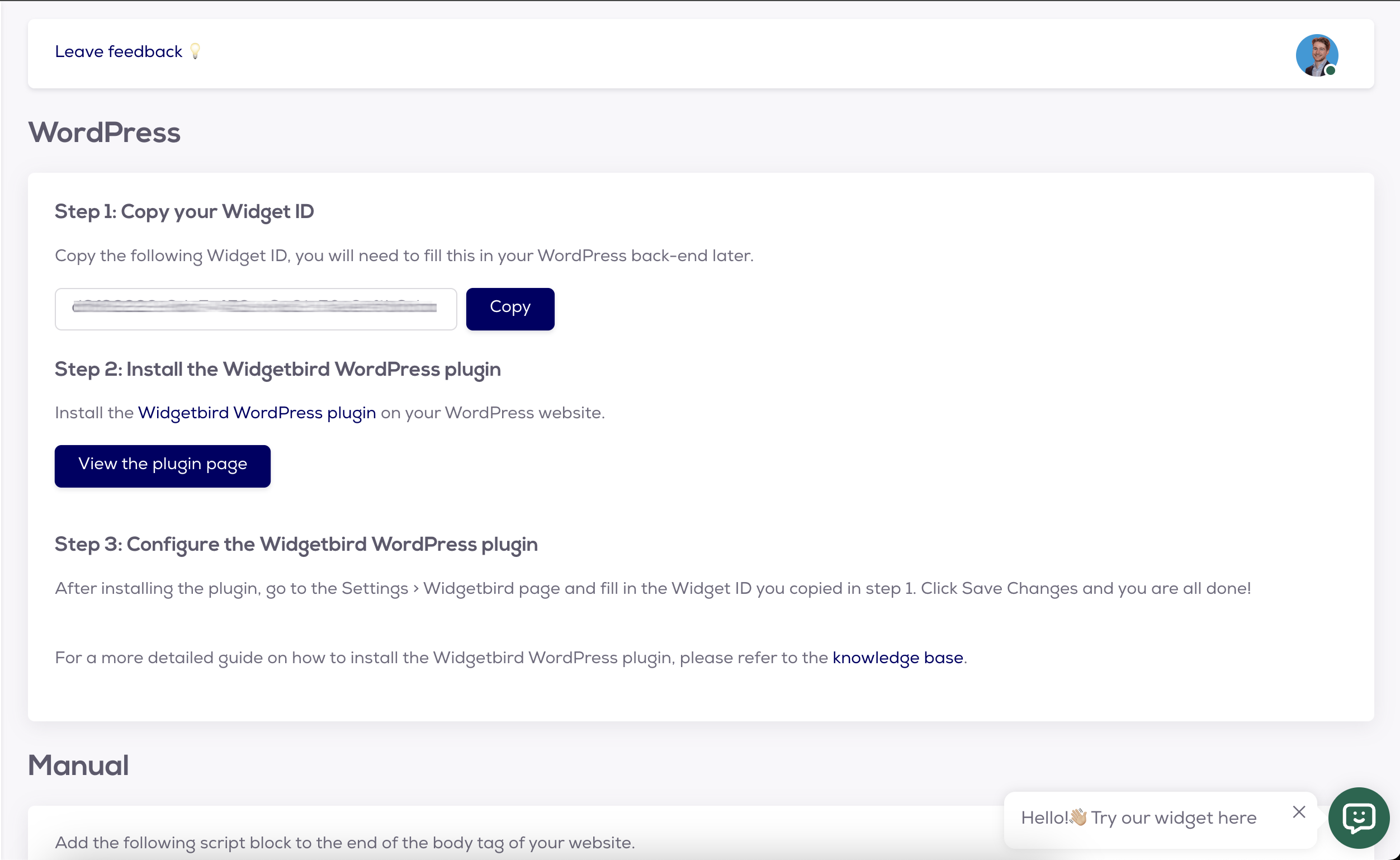
Task: Click the WordPress section heading
Action: click(104, 133)
